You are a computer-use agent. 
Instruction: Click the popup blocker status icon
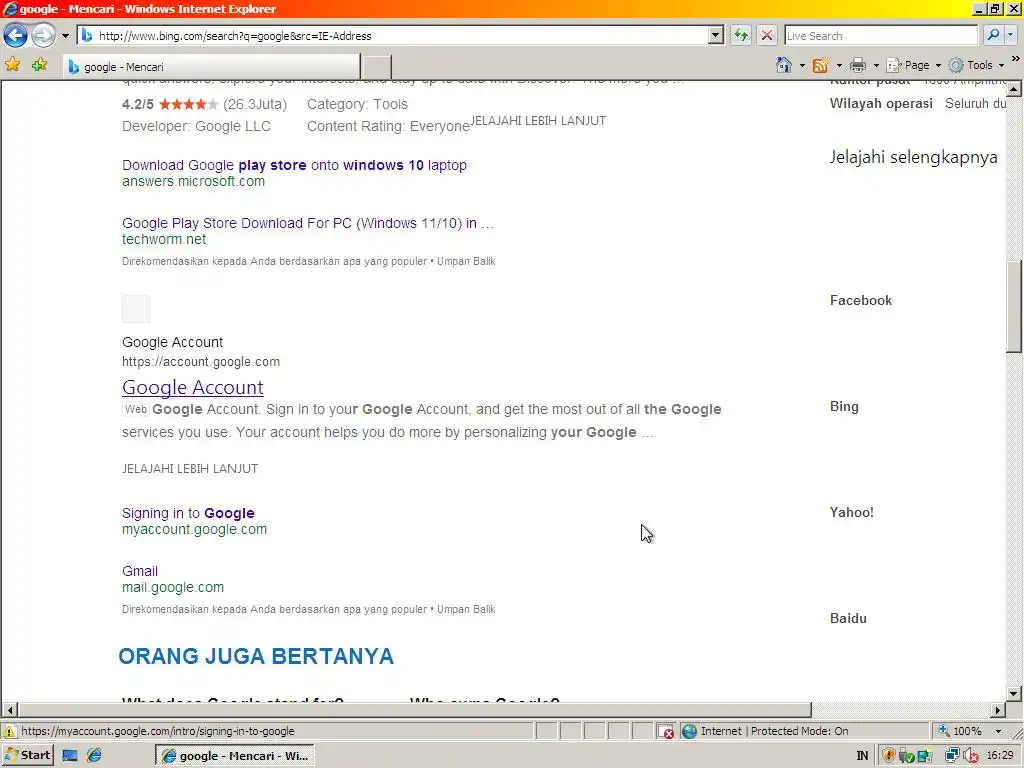(665, 731)
